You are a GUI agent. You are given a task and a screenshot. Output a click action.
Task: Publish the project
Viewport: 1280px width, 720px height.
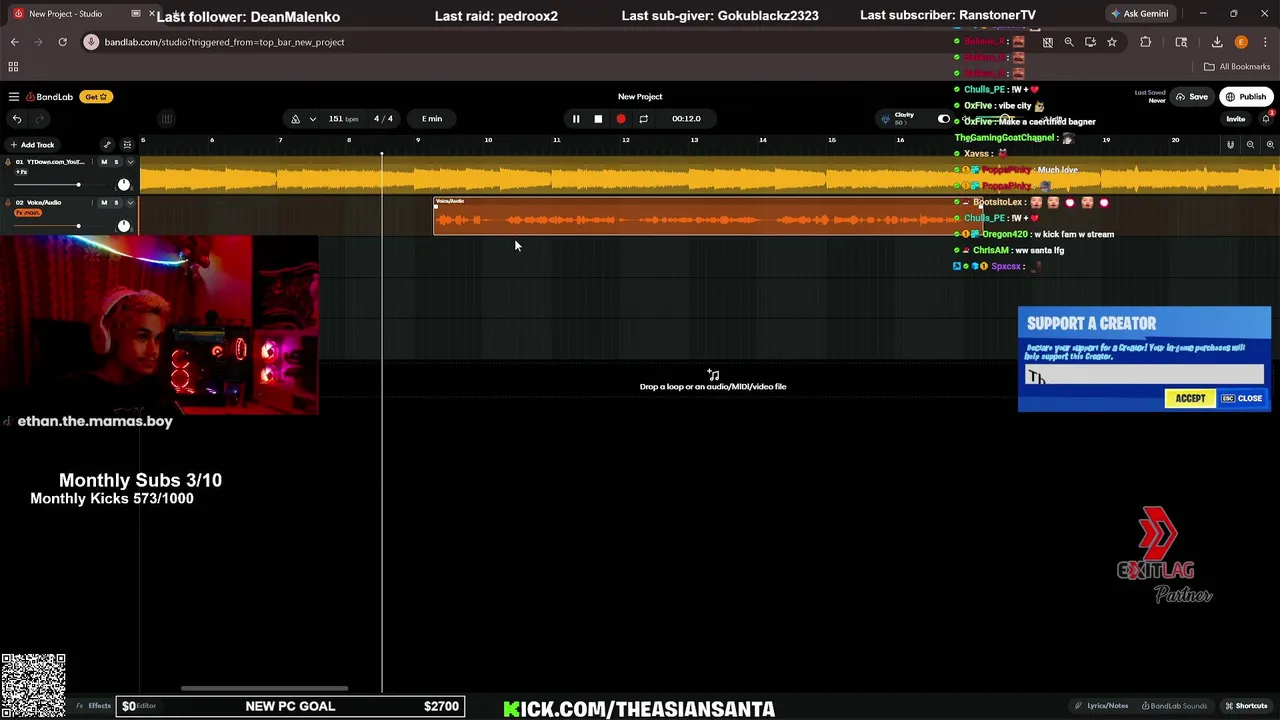pyautogui.click(x=1246, y=97)
